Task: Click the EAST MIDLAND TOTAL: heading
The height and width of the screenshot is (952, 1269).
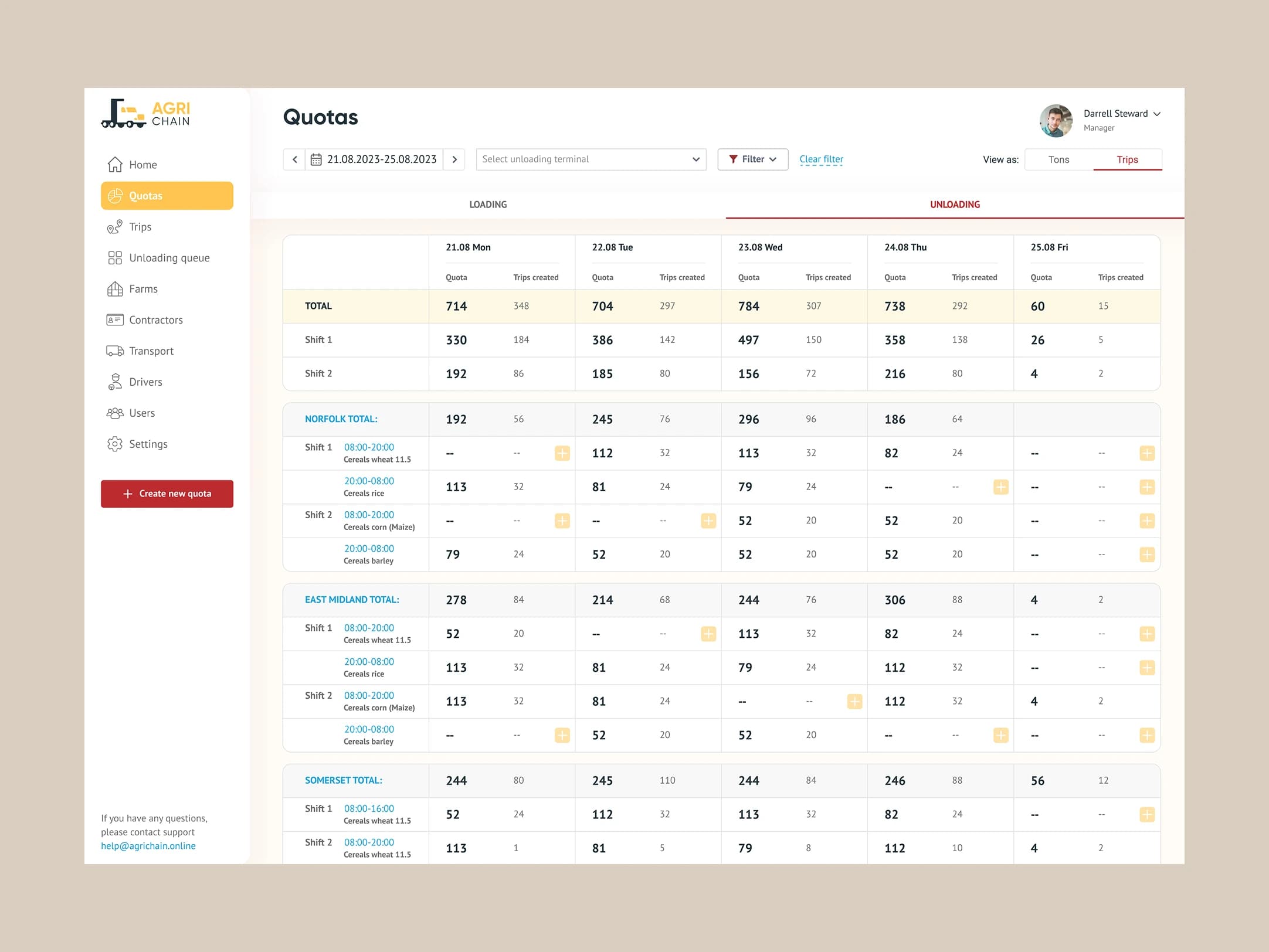Action: tap(352, 600)
